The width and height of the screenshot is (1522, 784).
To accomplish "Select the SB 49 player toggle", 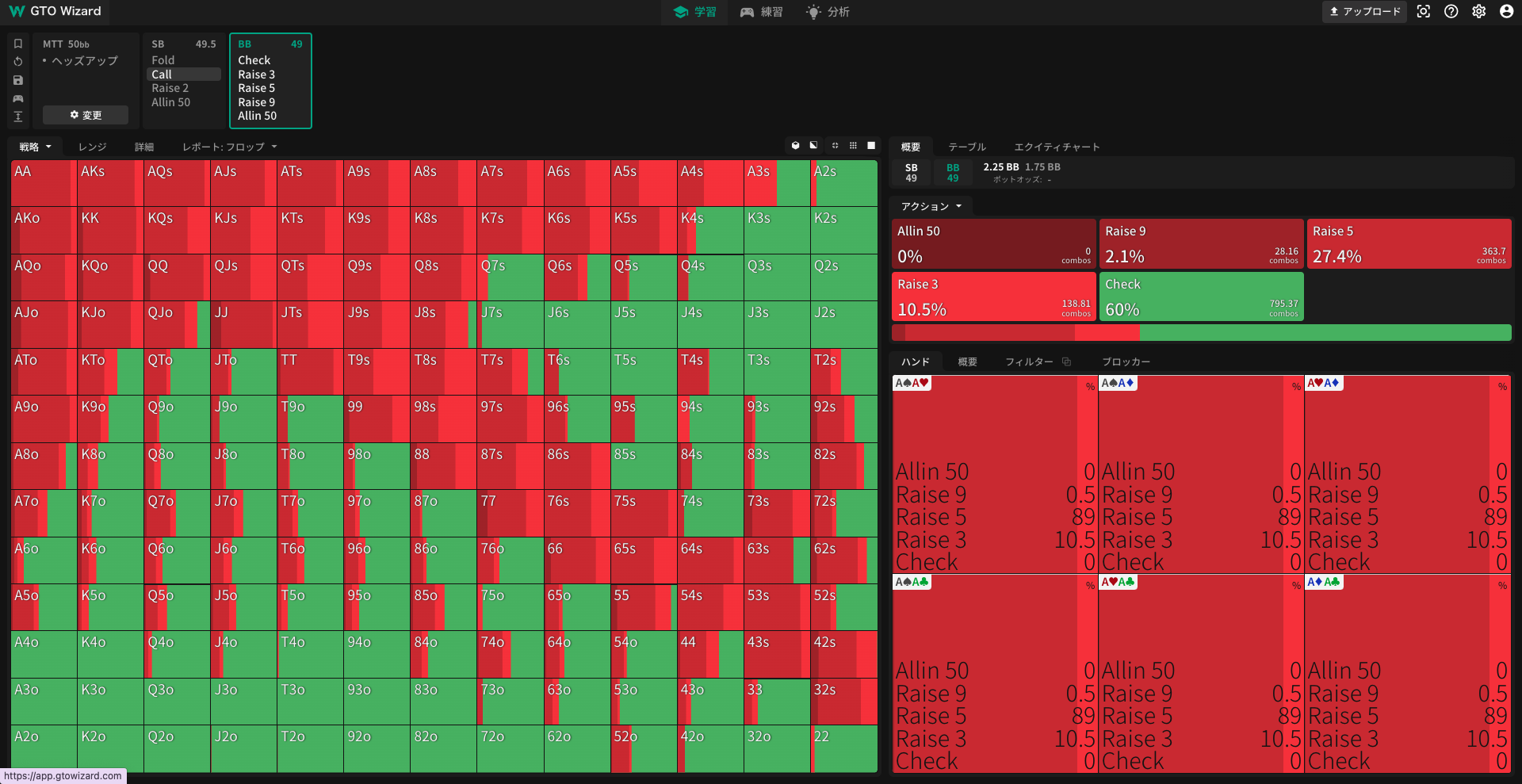I will click(912, 173).
